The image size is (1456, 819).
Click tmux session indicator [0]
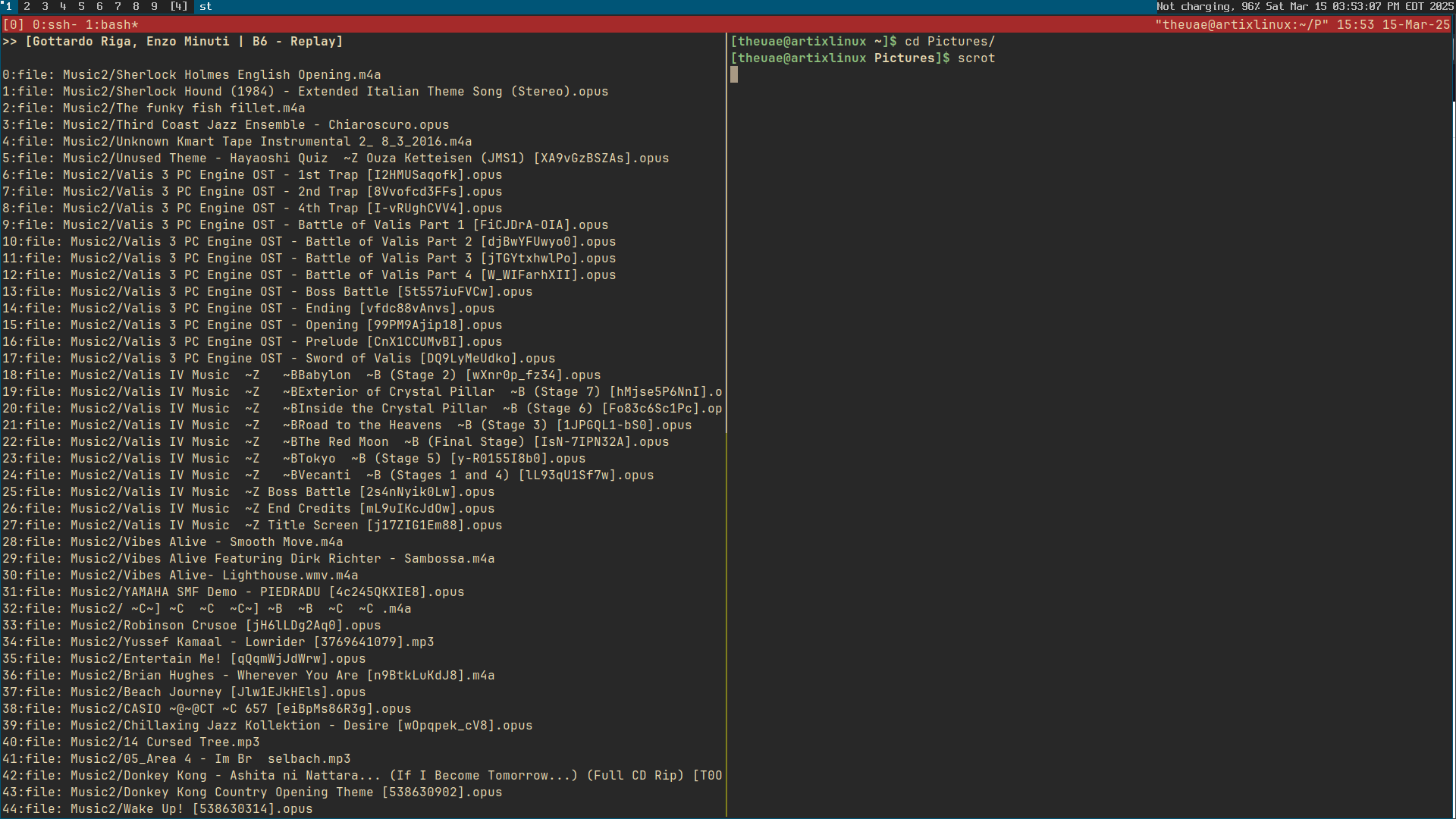pos(14,25)
